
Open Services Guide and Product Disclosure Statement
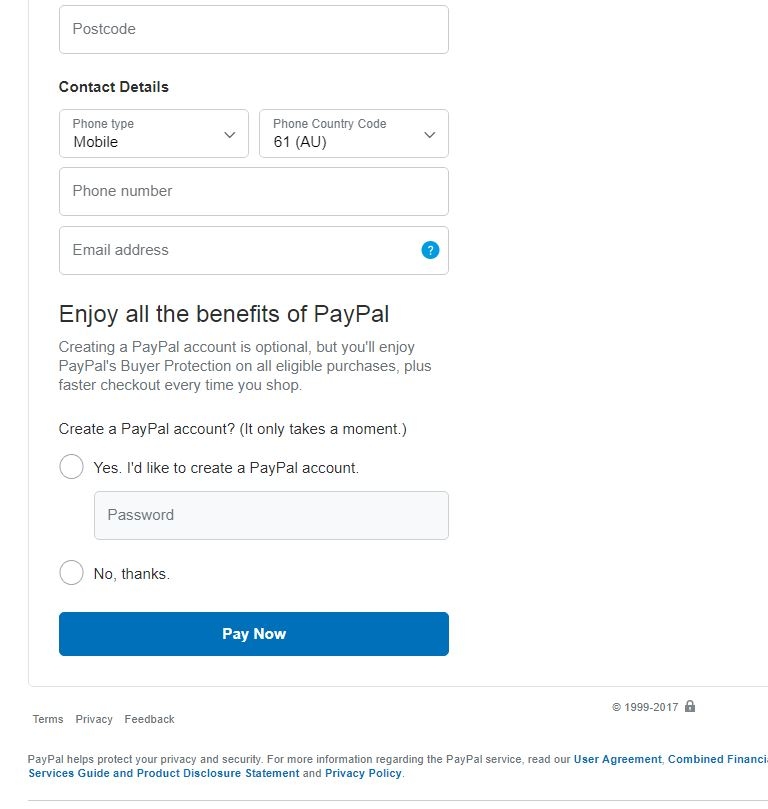163,773
